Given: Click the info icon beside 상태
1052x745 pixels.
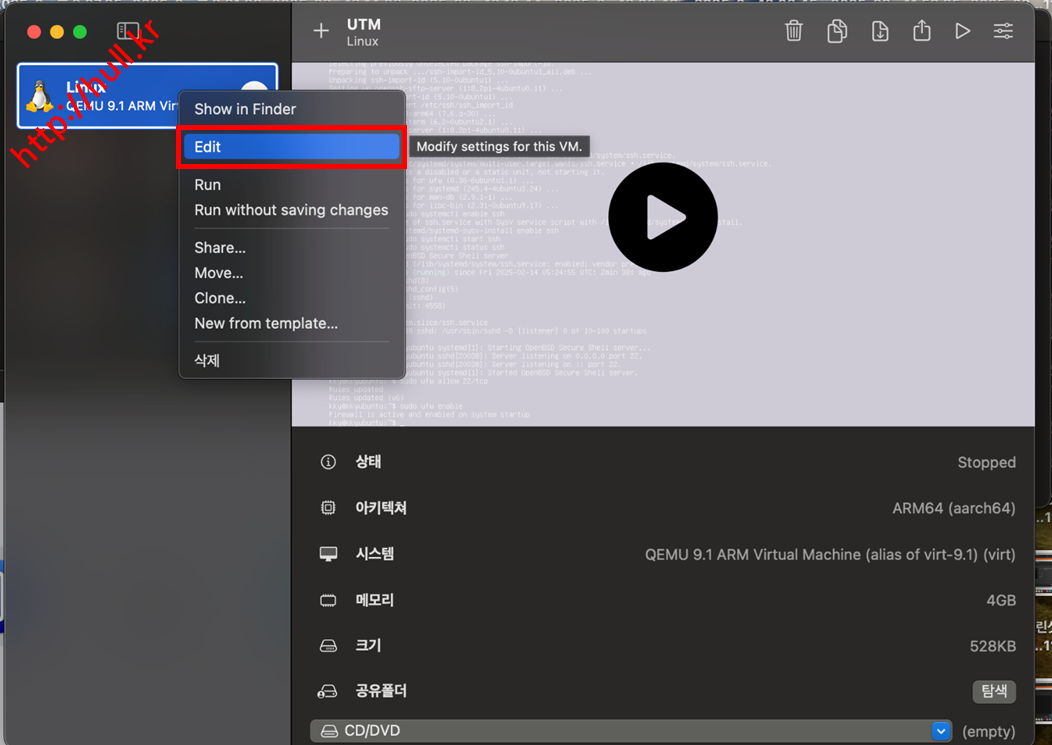Looking at the screenshot, I should pos(328,462).
